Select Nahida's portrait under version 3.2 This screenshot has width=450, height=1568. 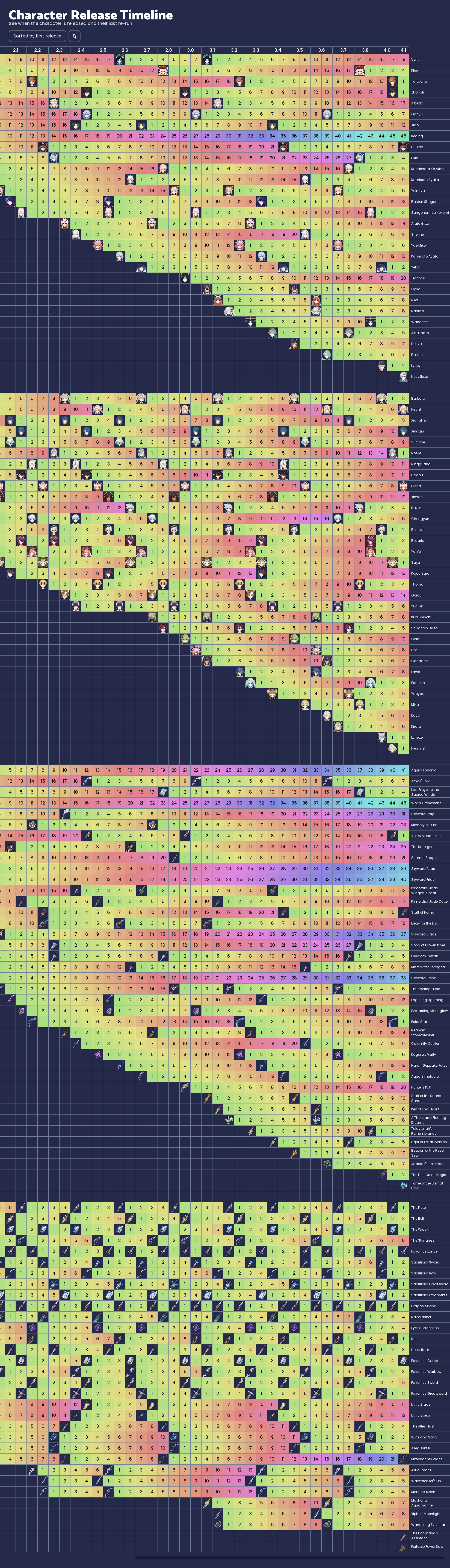point(228,311)
